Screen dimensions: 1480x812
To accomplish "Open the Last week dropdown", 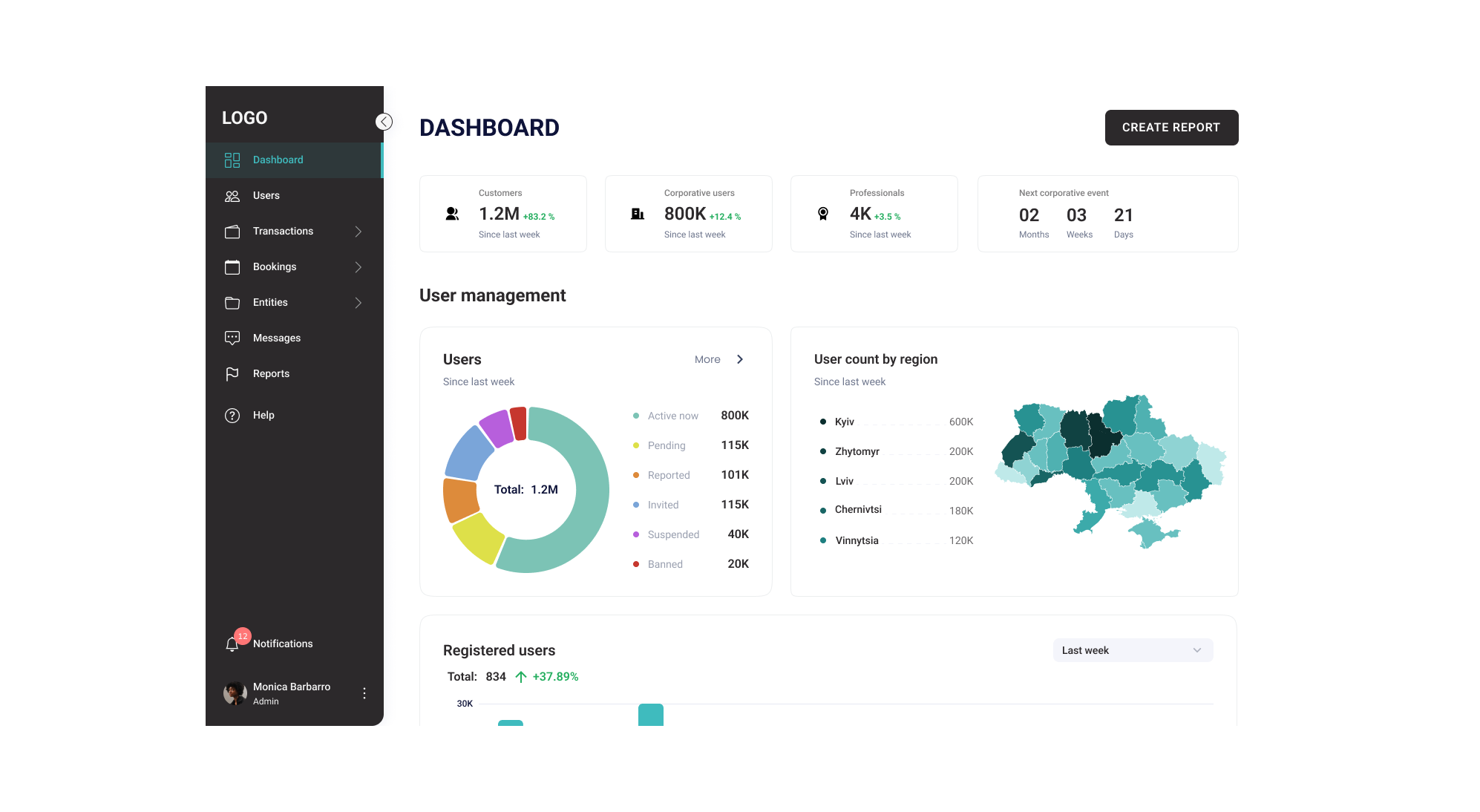I will point(1133,649).
